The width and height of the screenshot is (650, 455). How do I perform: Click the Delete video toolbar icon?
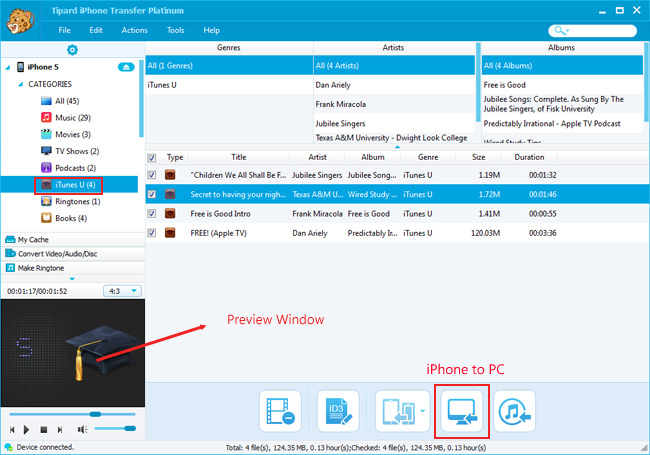pos(281,411)
